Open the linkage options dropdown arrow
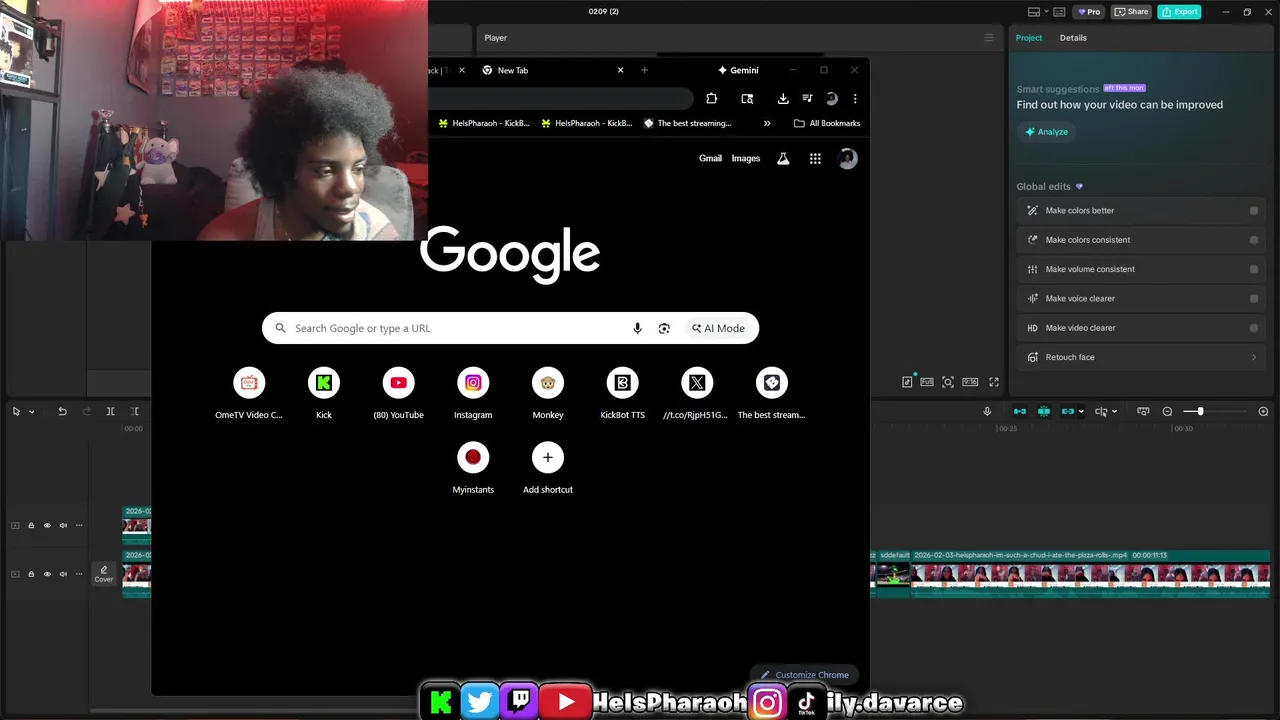1280x720 pixels. [1081, 412]
